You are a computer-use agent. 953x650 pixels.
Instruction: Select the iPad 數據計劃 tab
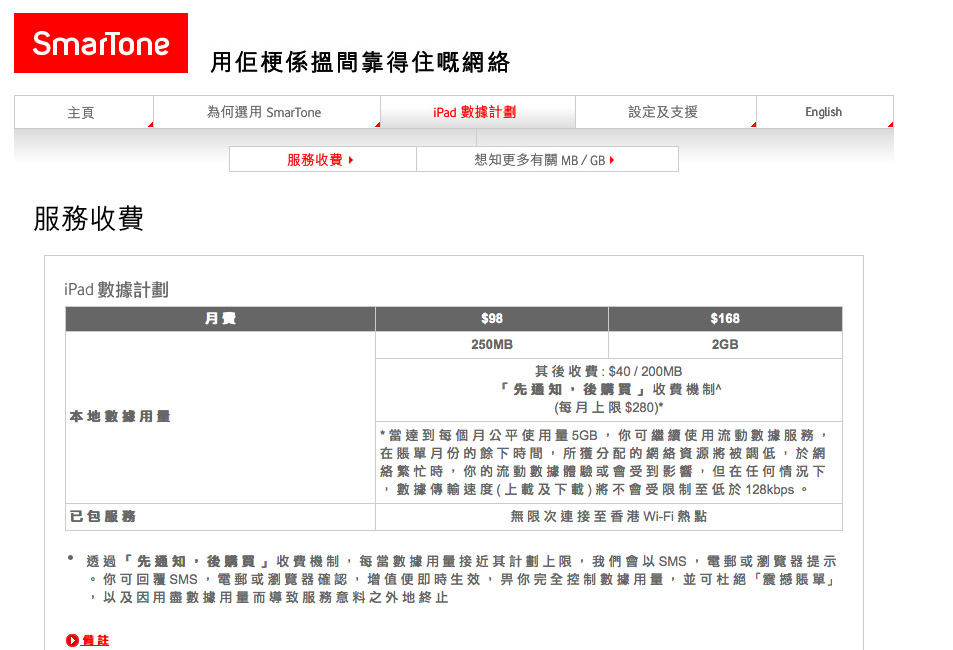coord(475,112)
